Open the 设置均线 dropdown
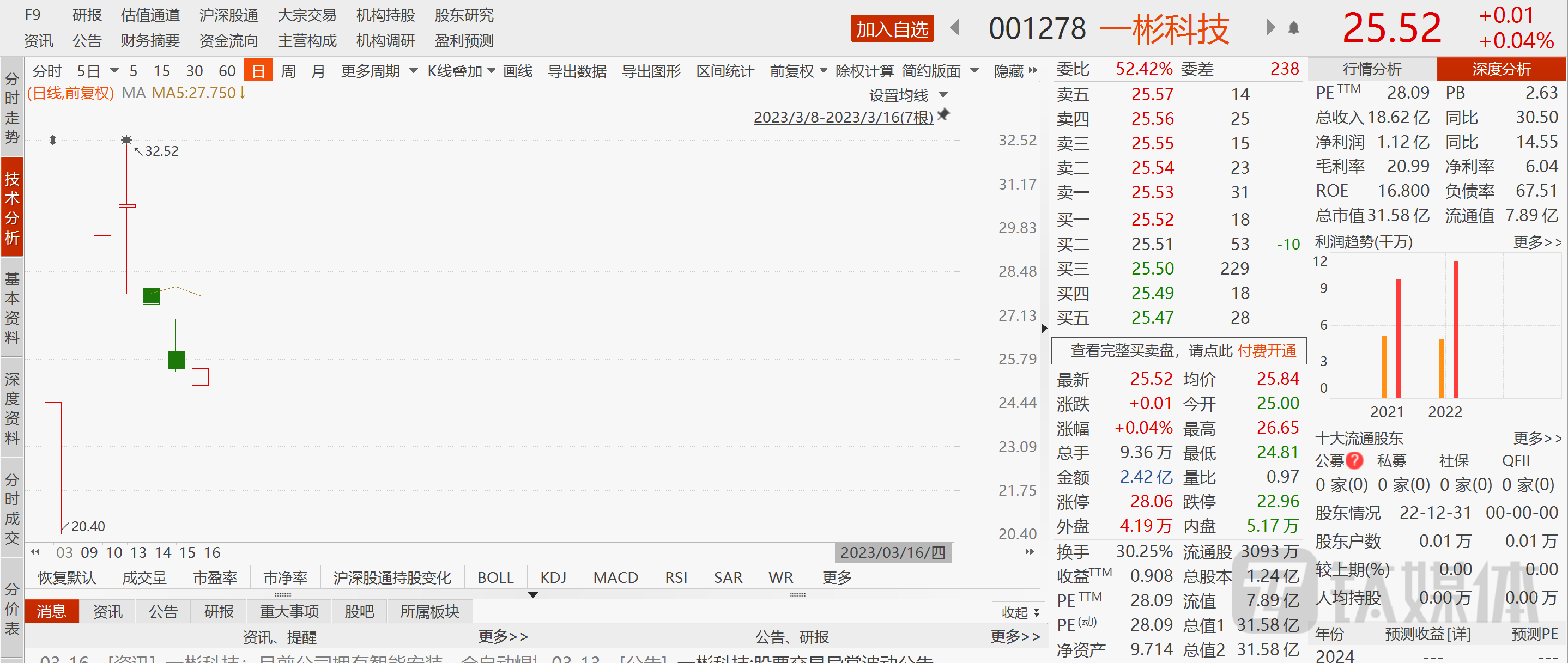 (x=907, y=95)
